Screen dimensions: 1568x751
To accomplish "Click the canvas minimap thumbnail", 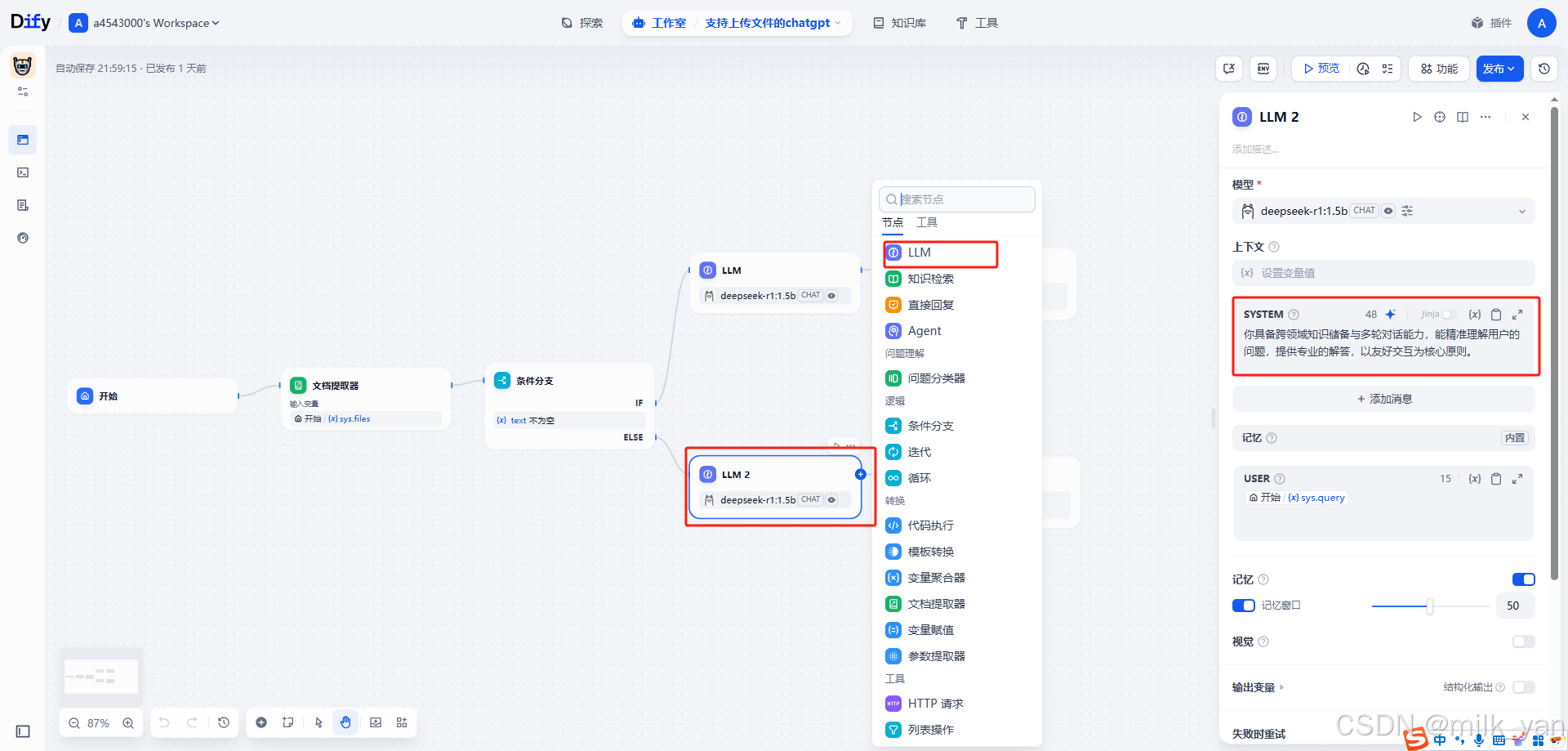I will [x=101, y=677].
